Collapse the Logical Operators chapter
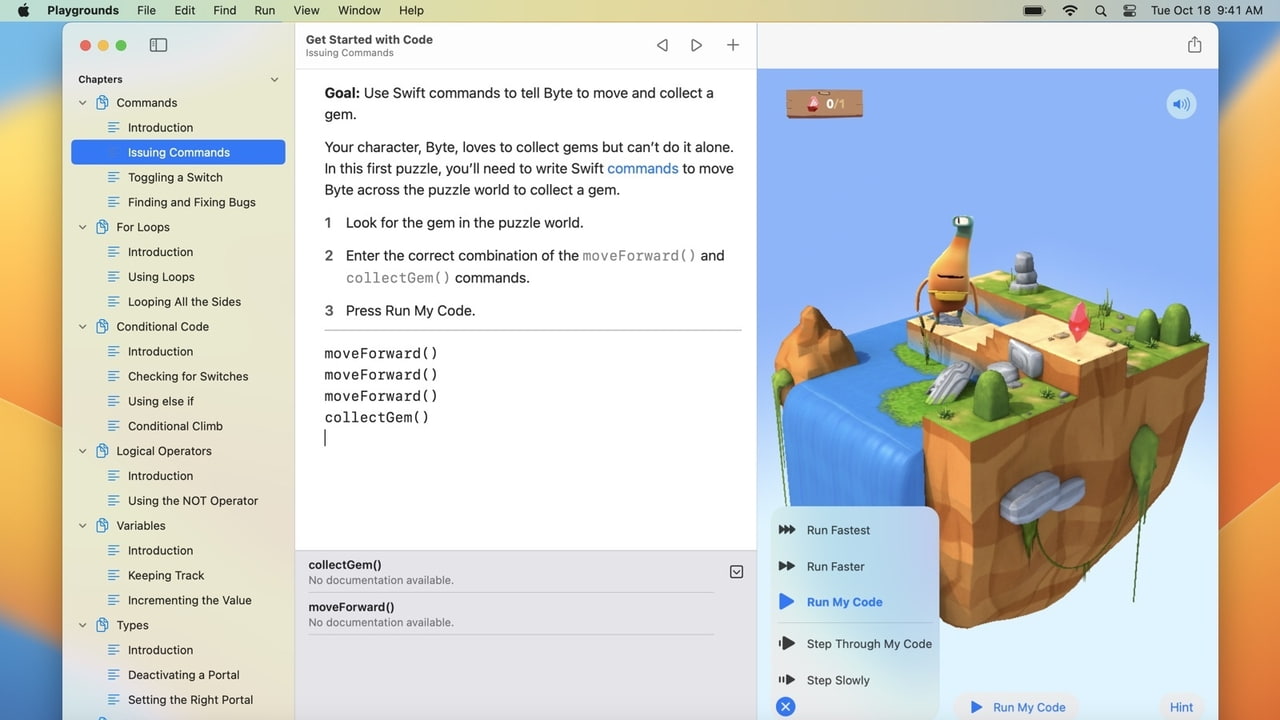Viewport: 1280px width, 720px height. coord(83,451)
